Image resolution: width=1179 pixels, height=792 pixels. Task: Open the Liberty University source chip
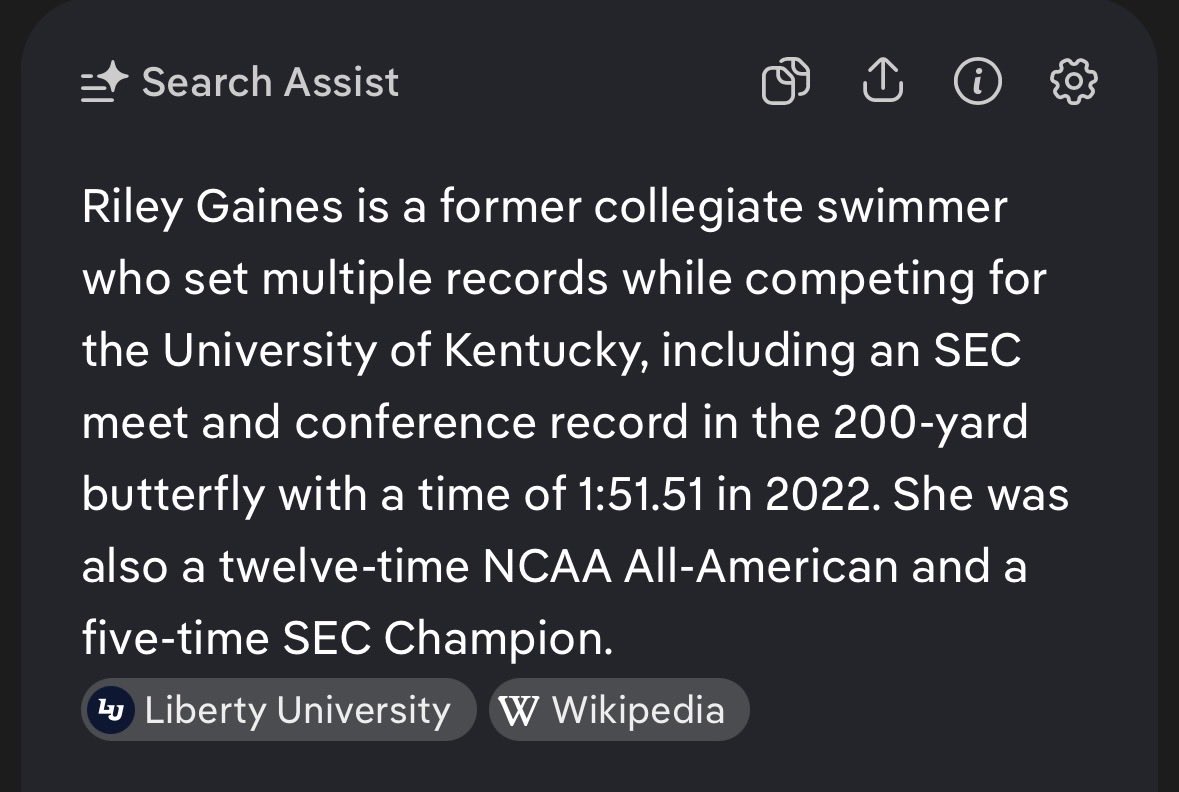point(278,710)
